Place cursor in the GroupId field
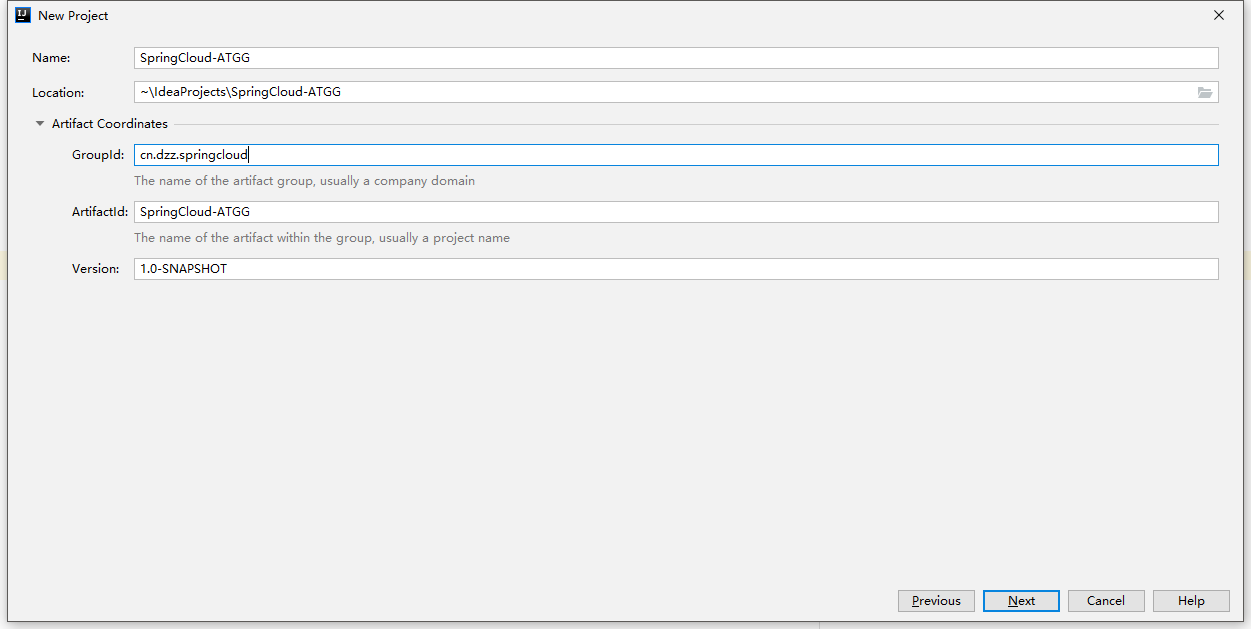 pos(676,155)
